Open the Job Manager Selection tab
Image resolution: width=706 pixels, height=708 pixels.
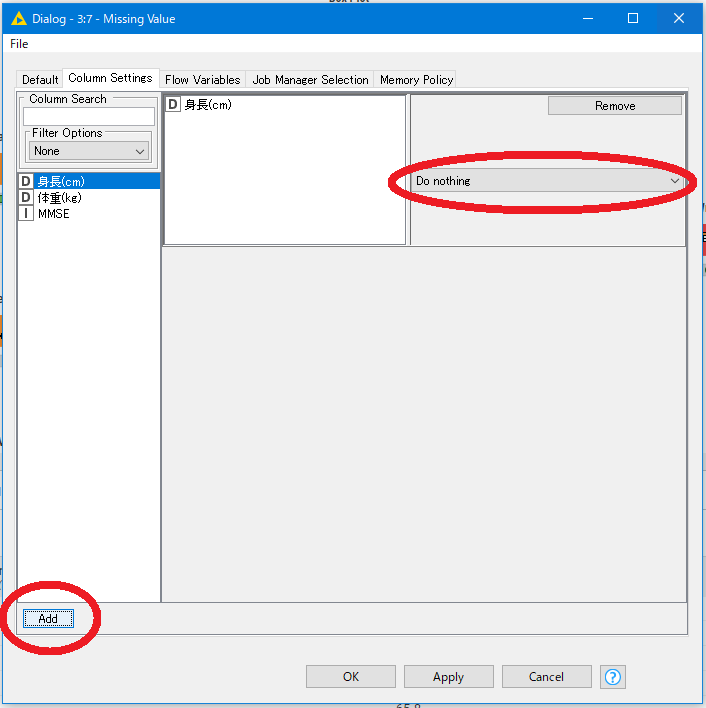pos(310,80)
